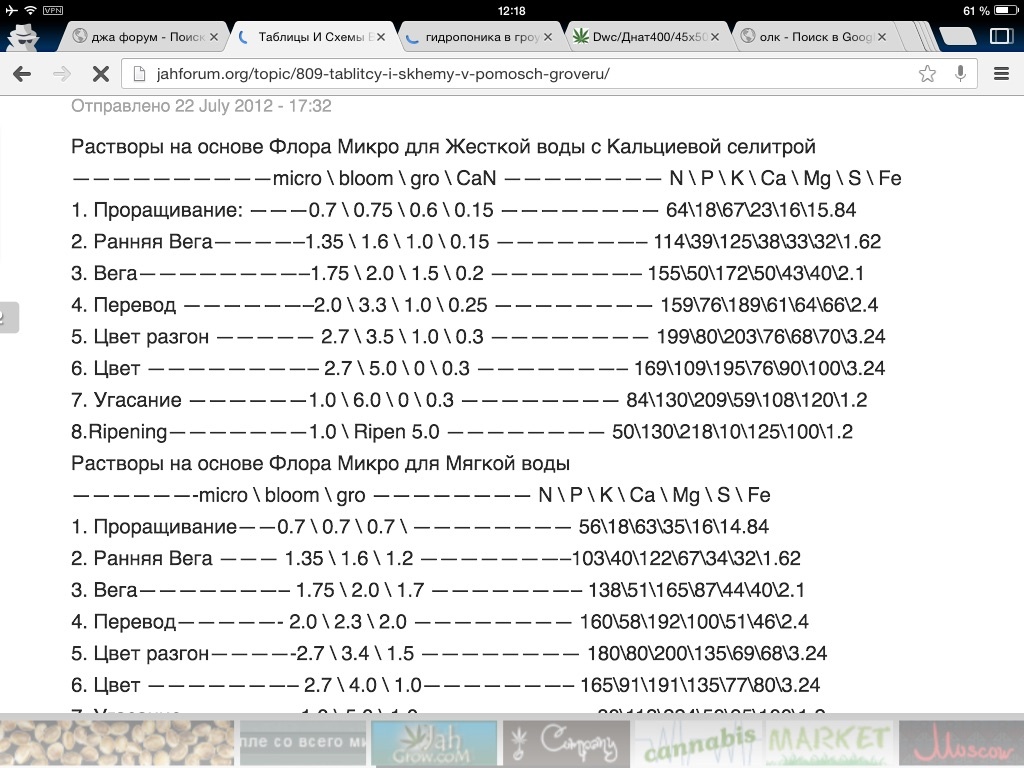Viewport: 1024px width, 768px height.
Task: Start voice search with the microphone icon
Action: point(960,74)
